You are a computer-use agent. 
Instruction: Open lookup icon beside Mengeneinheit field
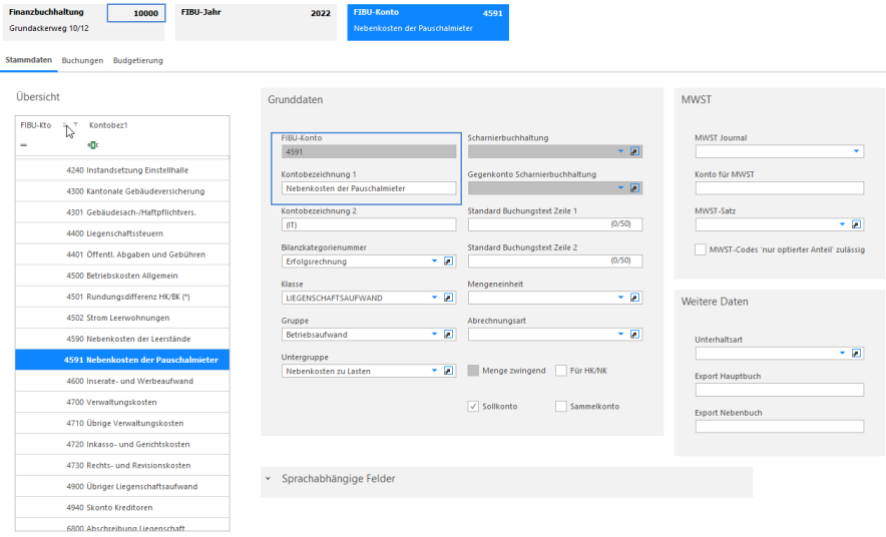635,297
